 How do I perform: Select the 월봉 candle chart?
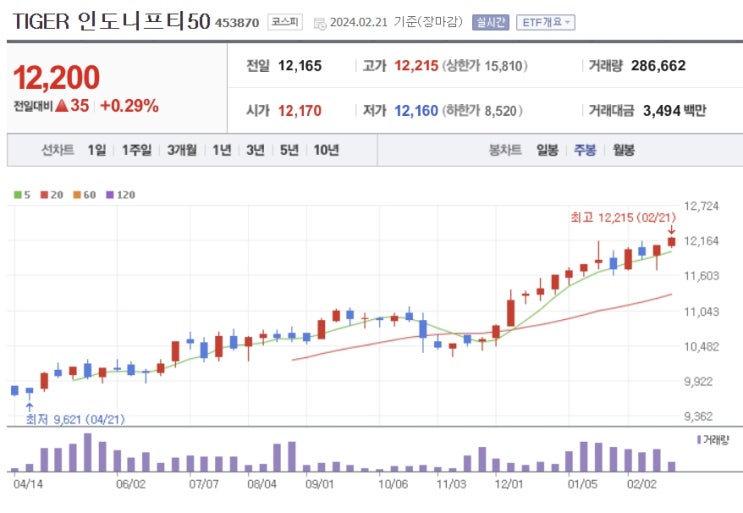(x=622, y=150)
